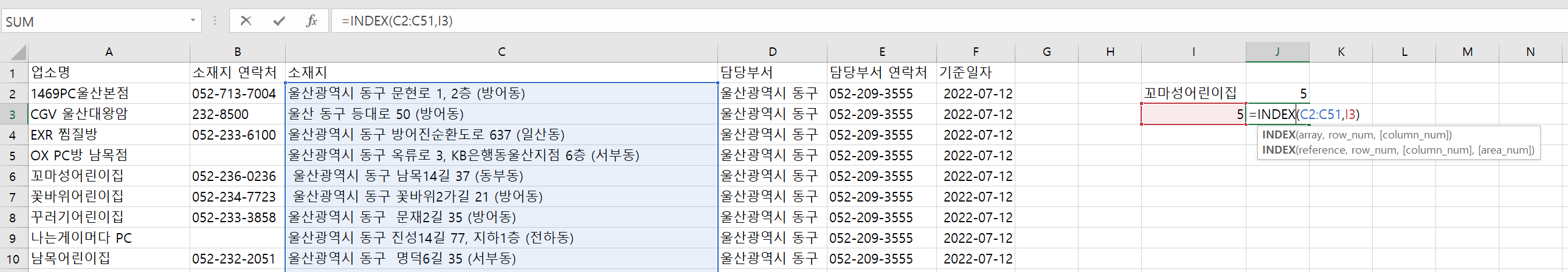Open the Insert Function fx dialog
Screen dimensions: 1568x272
pos(312,21)
